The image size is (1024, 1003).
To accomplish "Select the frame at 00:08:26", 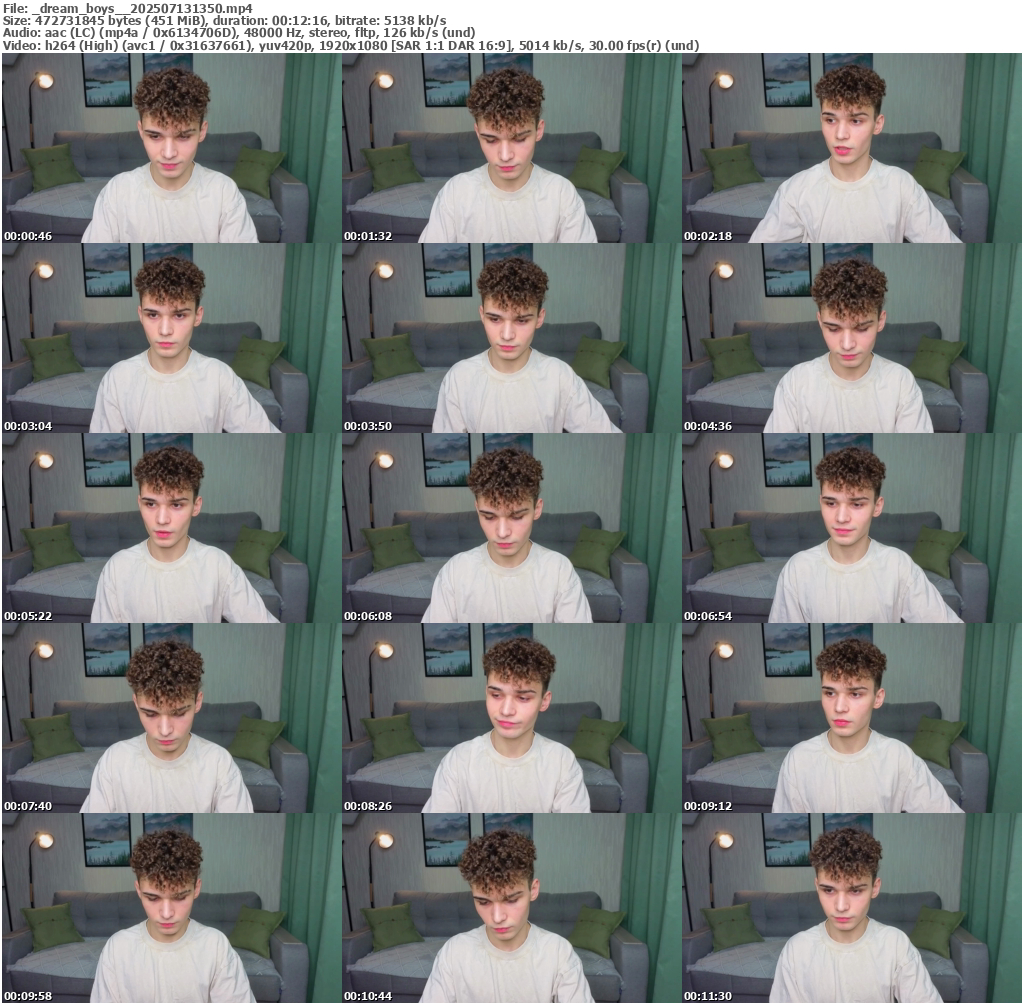I will tap(511, 718).
